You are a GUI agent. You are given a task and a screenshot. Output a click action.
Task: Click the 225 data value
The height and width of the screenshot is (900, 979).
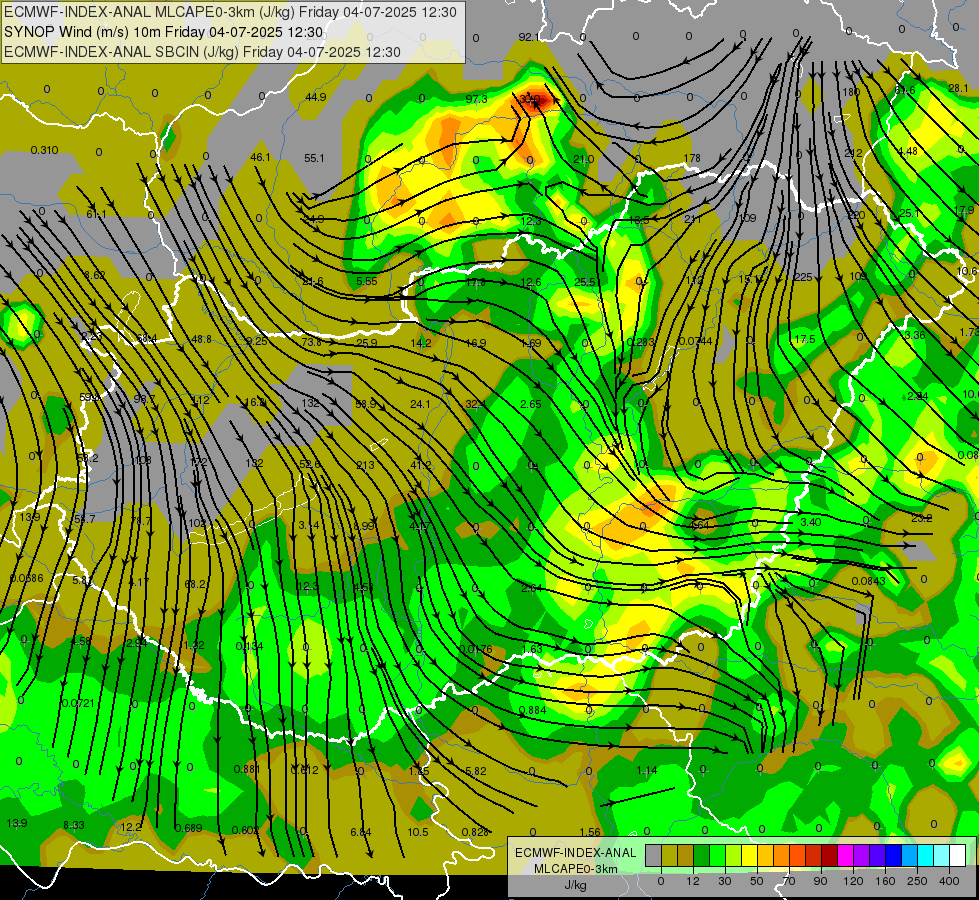(x=803, y=277)
